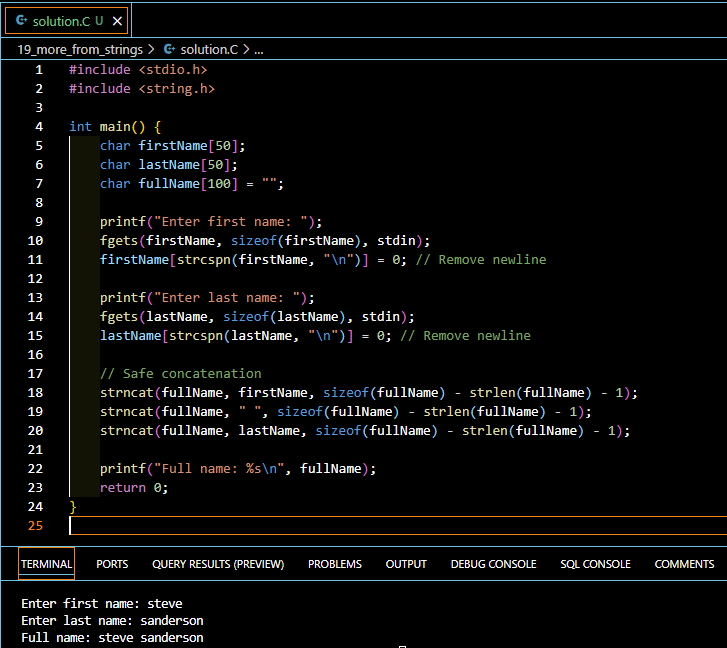Close the solution.C editor tab
727x648 pixels.
click(x=117, y=20)
